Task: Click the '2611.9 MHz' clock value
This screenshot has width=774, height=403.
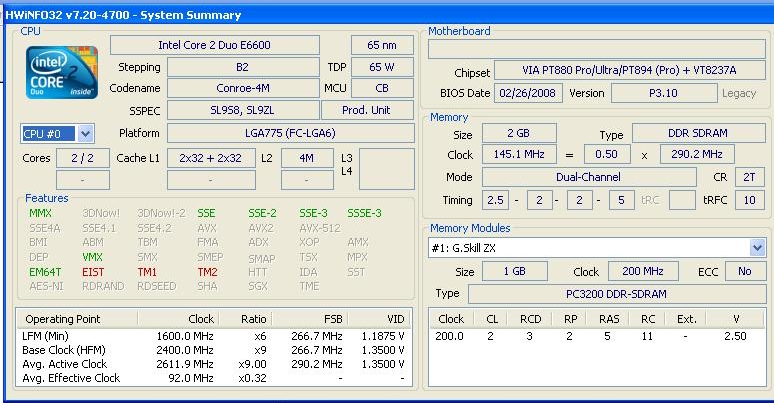Action: point(185,364)
